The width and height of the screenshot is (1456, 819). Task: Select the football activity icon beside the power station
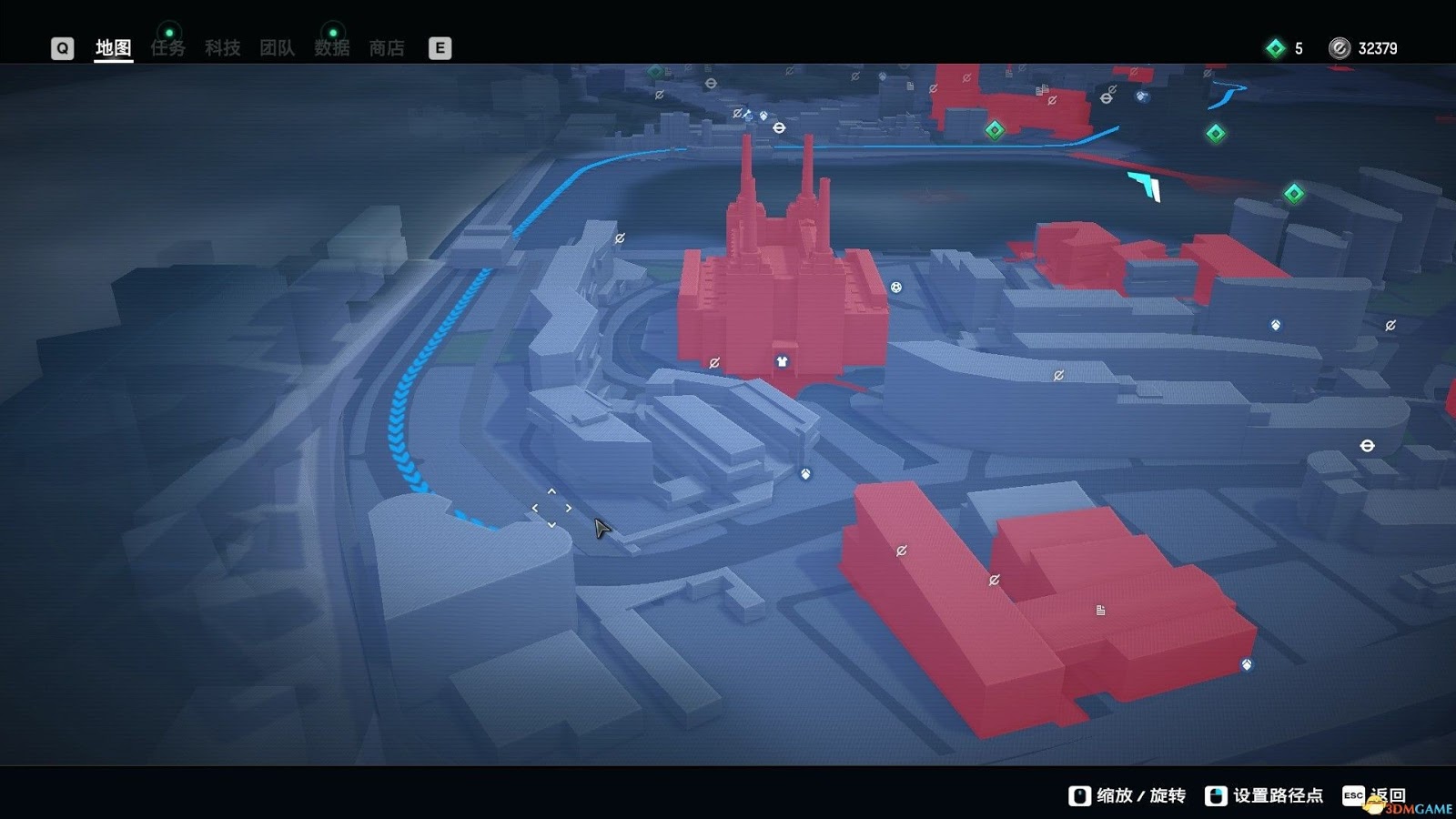point(896,288)
